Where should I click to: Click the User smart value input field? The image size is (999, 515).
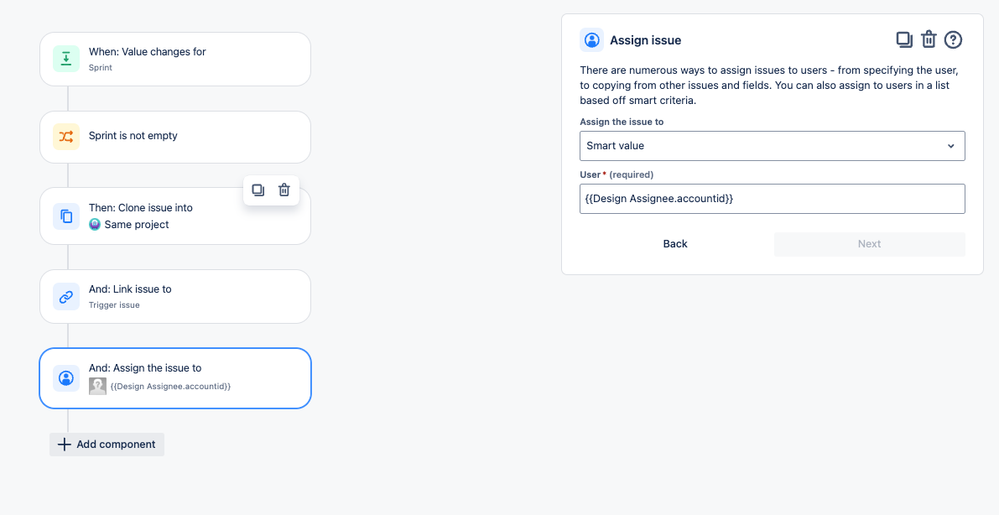click(772, 199)
